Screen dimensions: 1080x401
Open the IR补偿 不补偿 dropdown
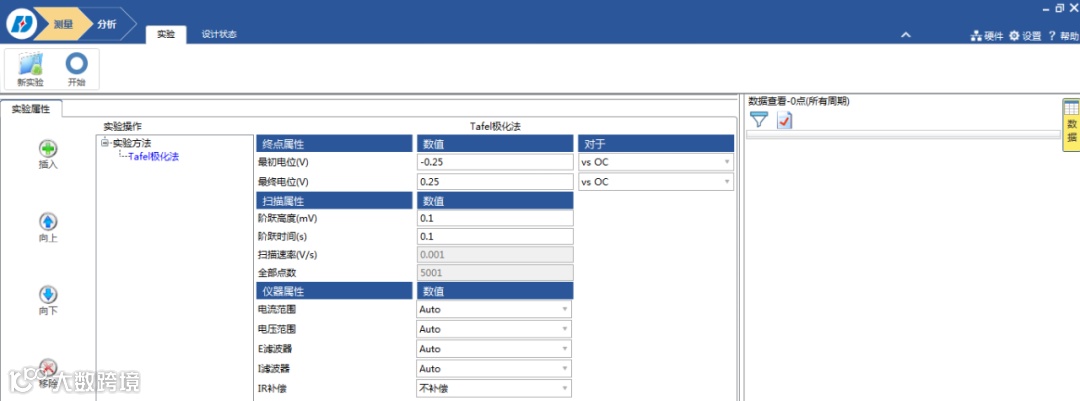click(494, 388)
